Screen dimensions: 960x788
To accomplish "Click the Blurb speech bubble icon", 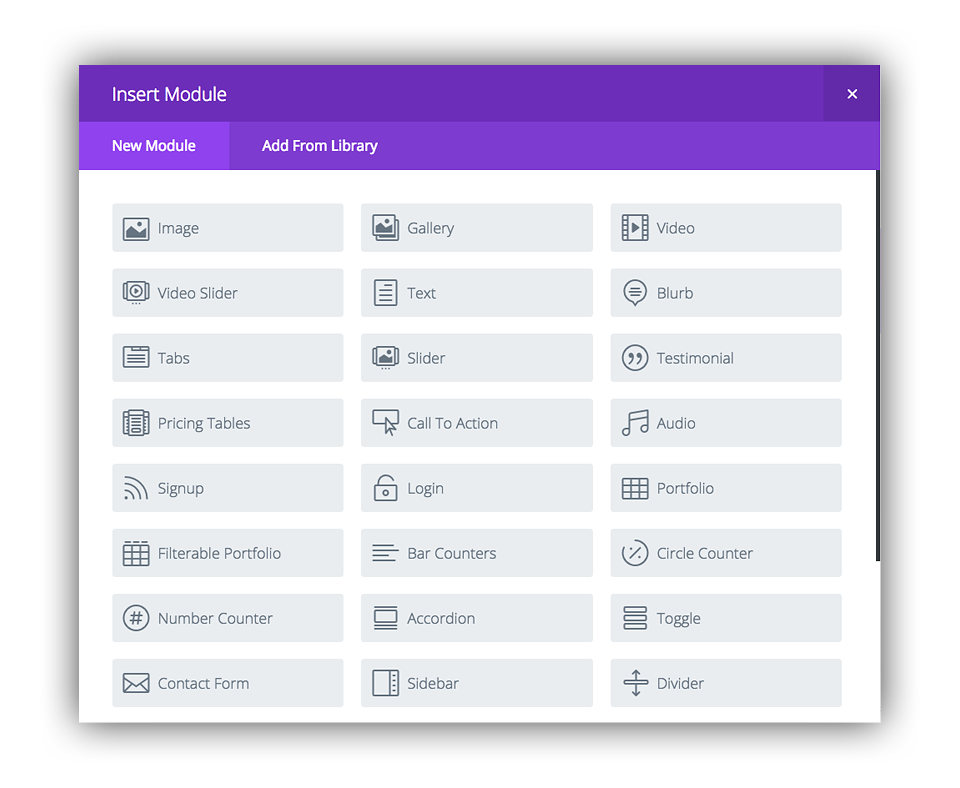I will coord(635,293).
